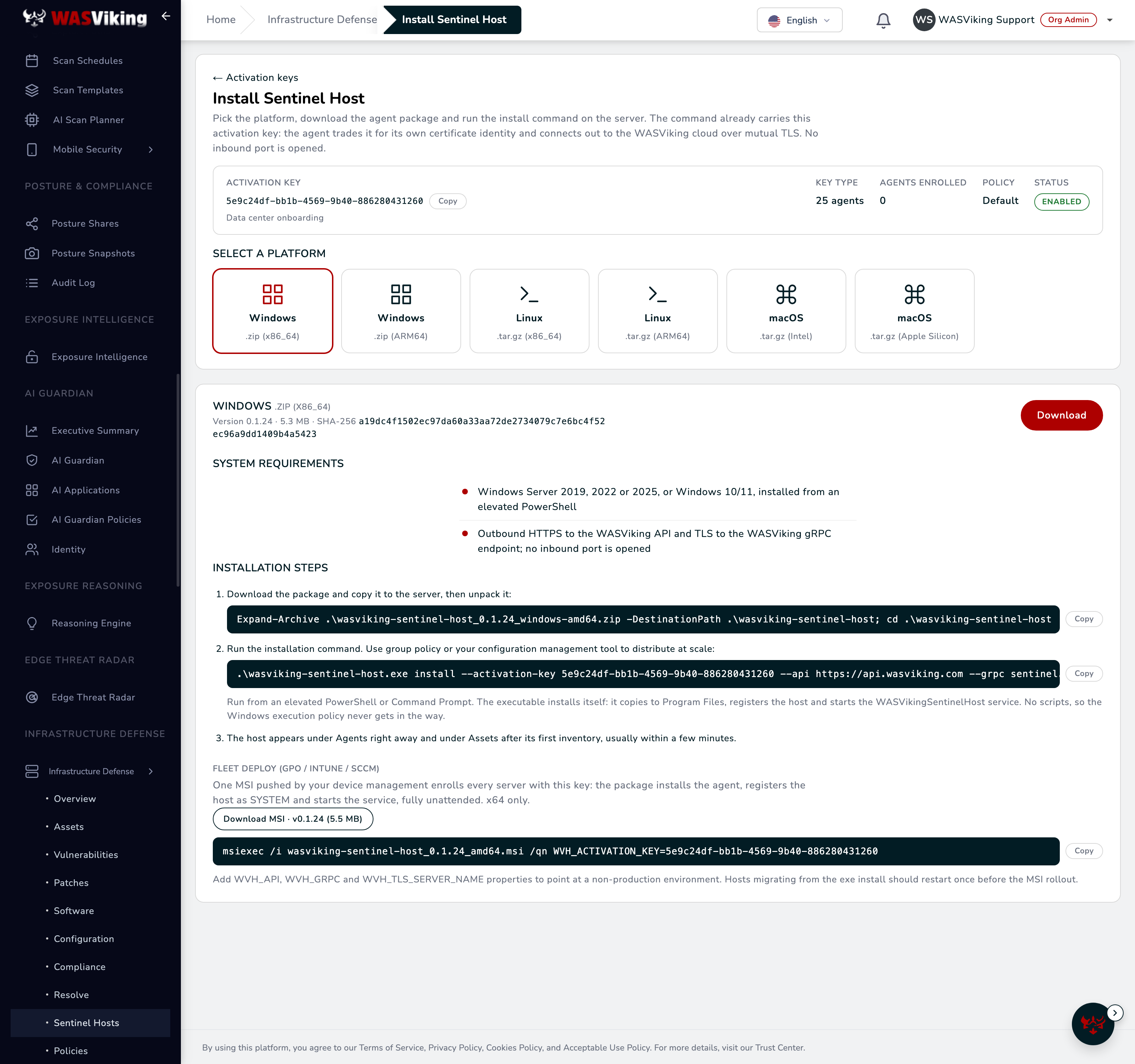The image size is (1135, 1064).
Task: Click the WS user avatar
Action: pyautogui.click(x=924, y=20)
